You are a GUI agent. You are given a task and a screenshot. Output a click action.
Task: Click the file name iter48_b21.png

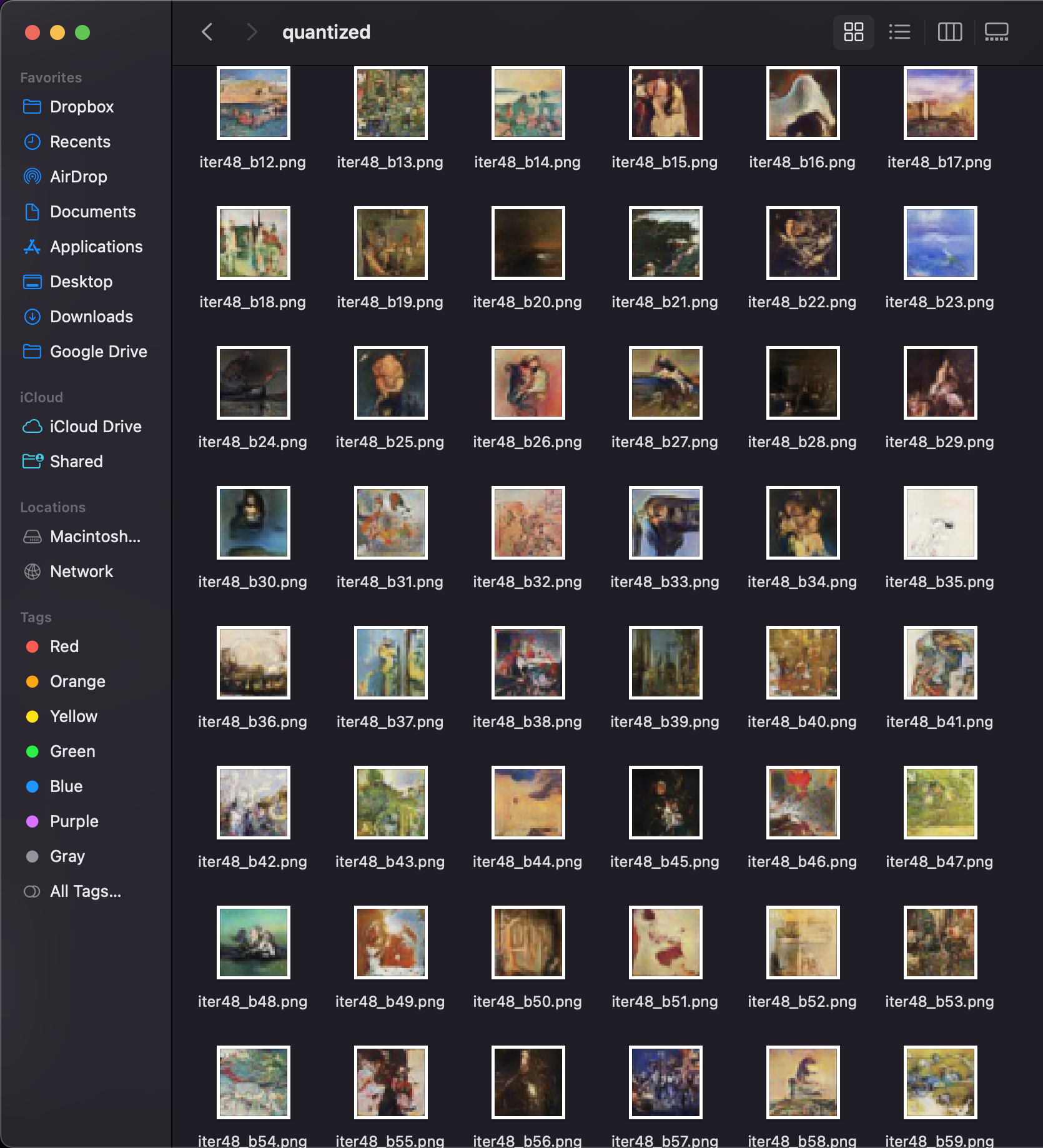pyautogui.click(x=665, y=302)
